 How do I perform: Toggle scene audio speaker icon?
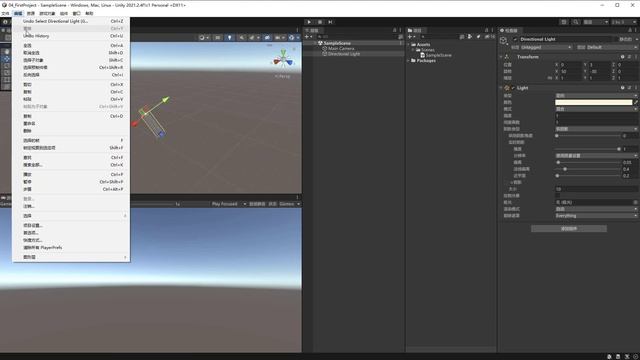coord(241,38)
